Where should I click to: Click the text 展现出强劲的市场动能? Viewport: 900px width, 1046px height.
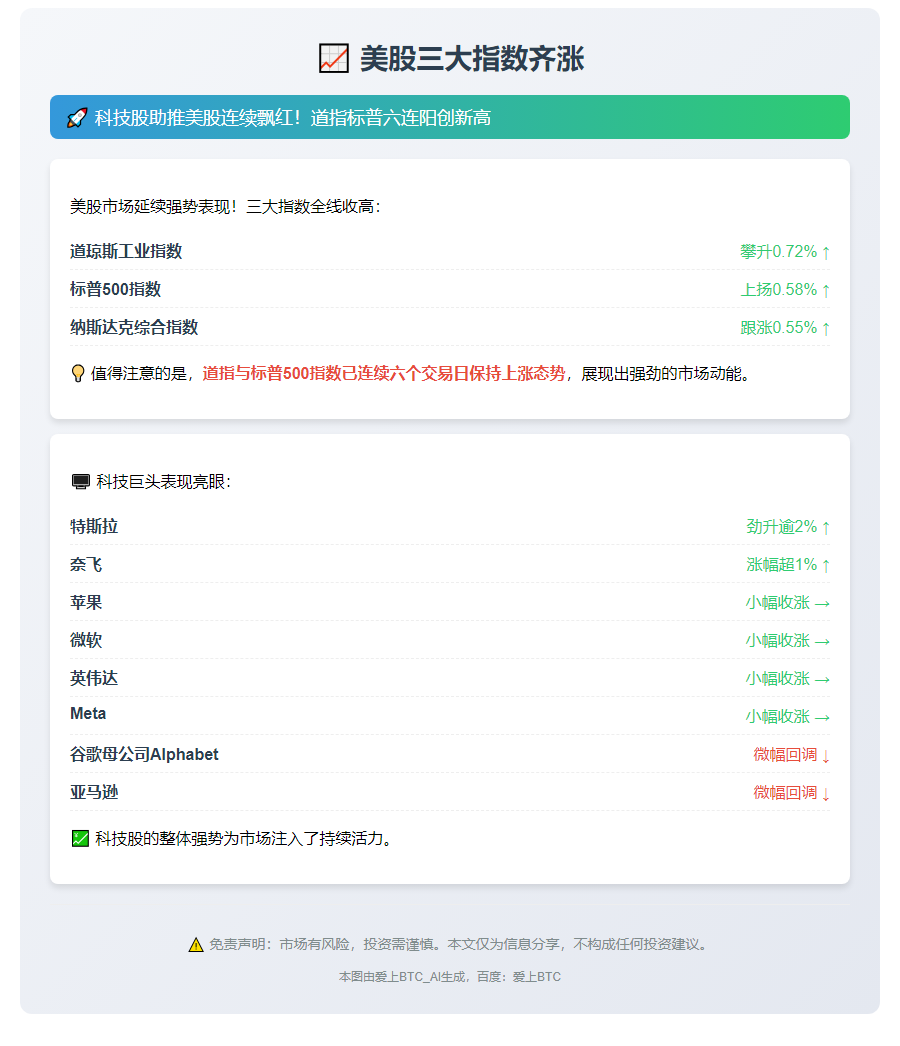pyautogui.click(x=661, y=374)
